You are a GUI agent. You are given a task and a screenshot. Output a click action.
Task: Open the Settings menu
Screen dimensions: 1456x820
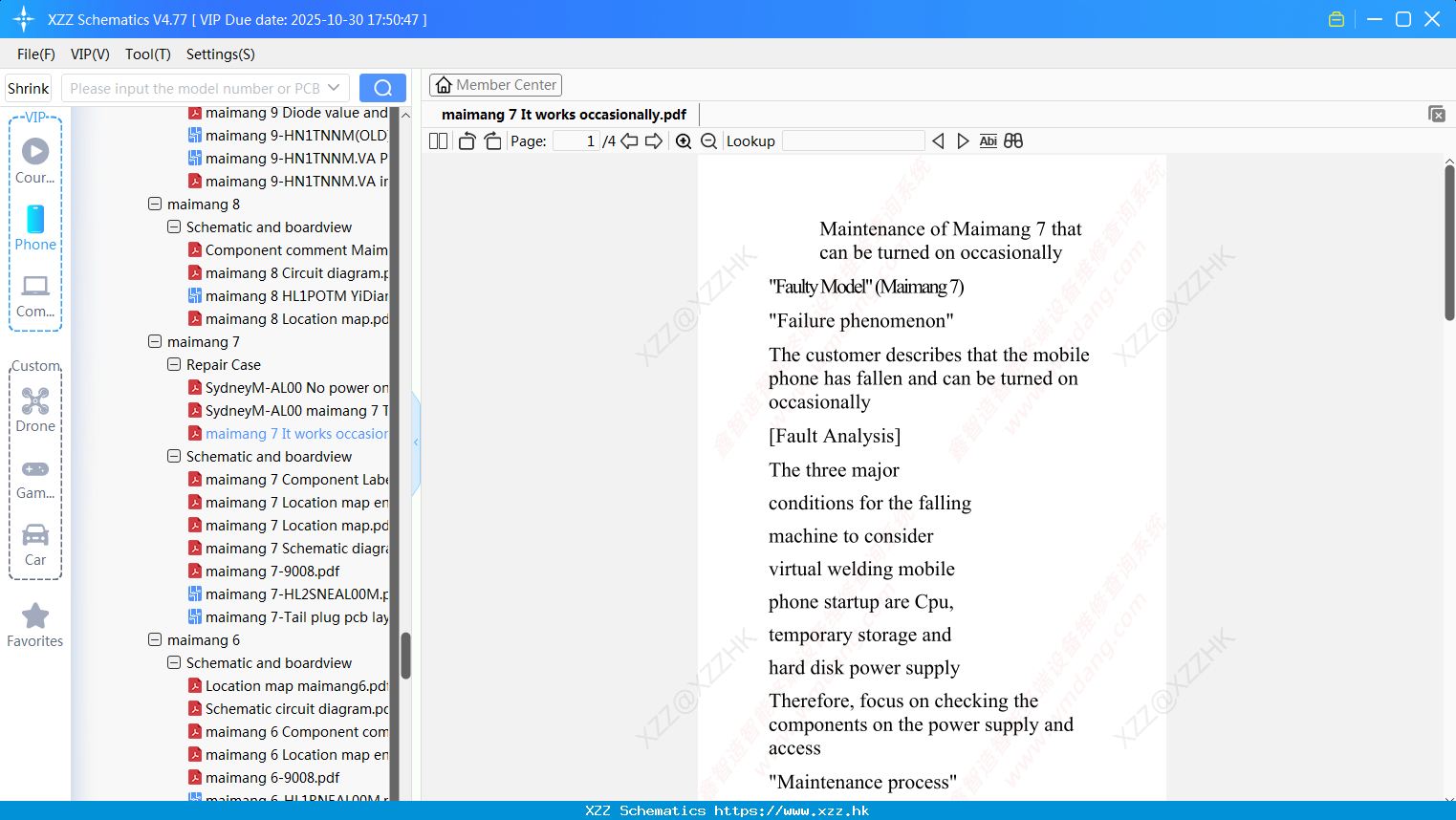(221, 54)
